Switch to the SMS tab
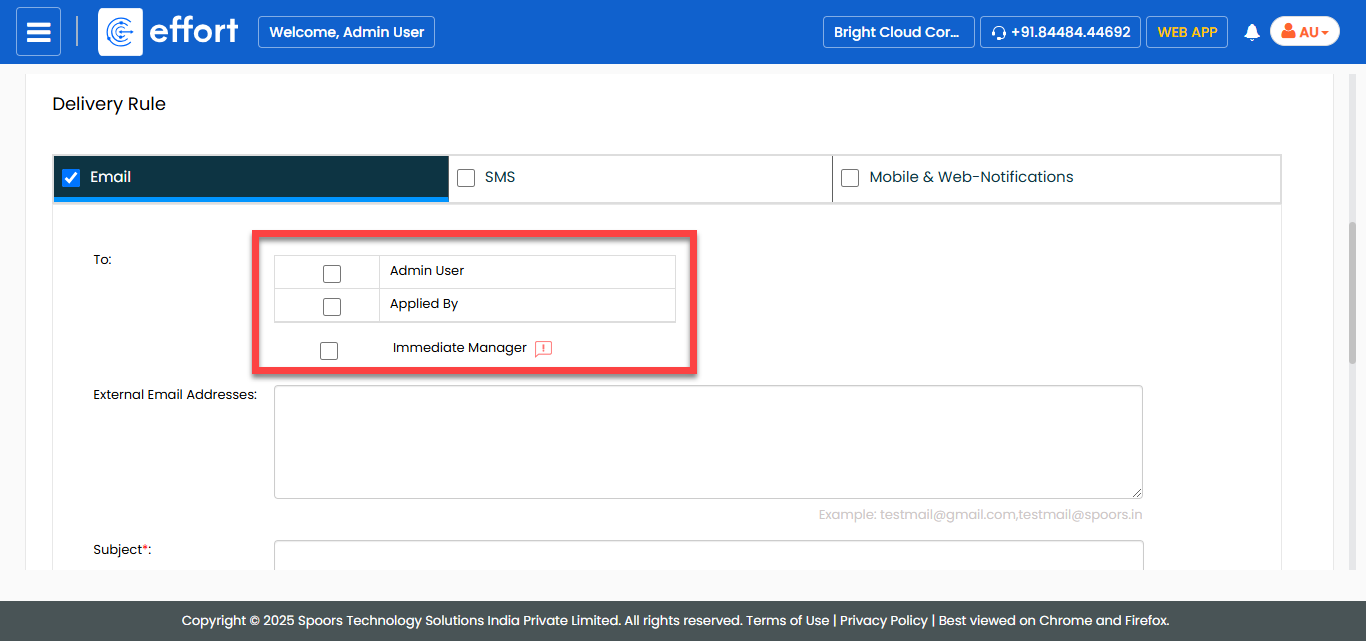1366x641 pixels. point(500,177)
